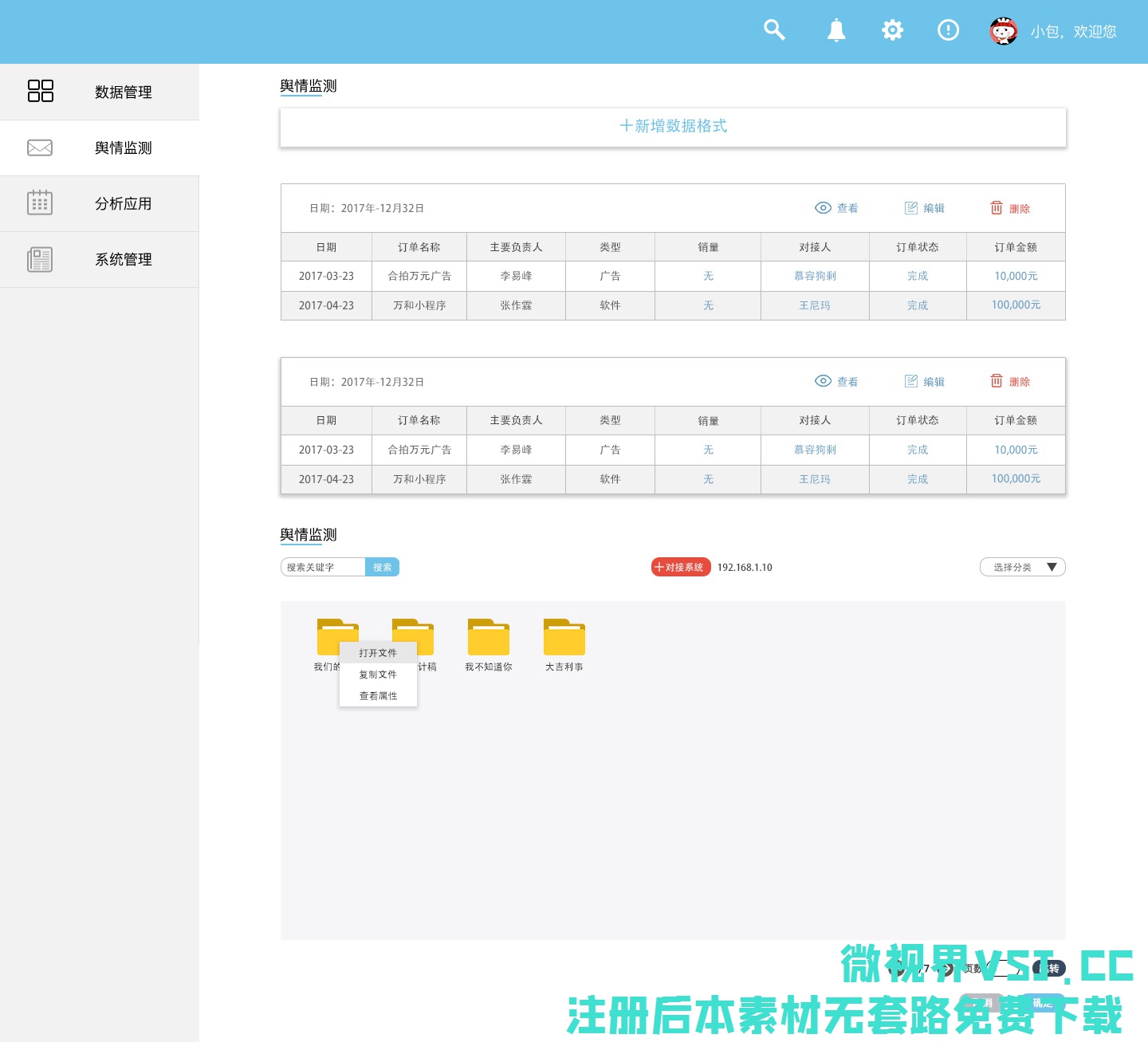Click trash delete icon in first table
This screenshot has height=1042, width=1148.
coord(997,208)
